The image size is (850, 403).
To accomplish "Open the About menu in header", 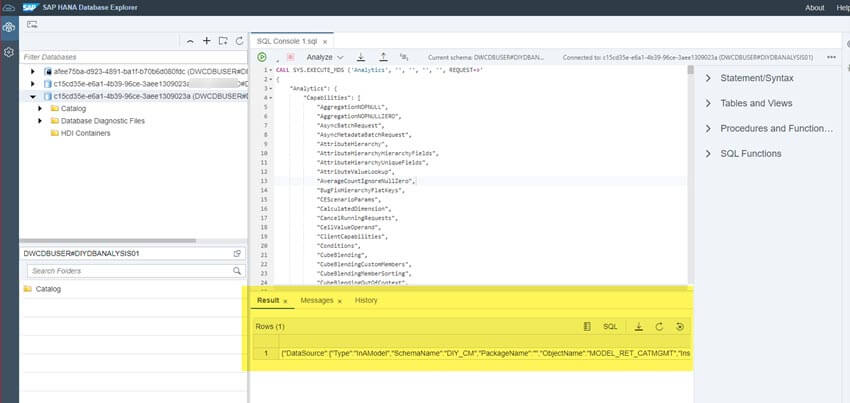I will coord(815,8).
